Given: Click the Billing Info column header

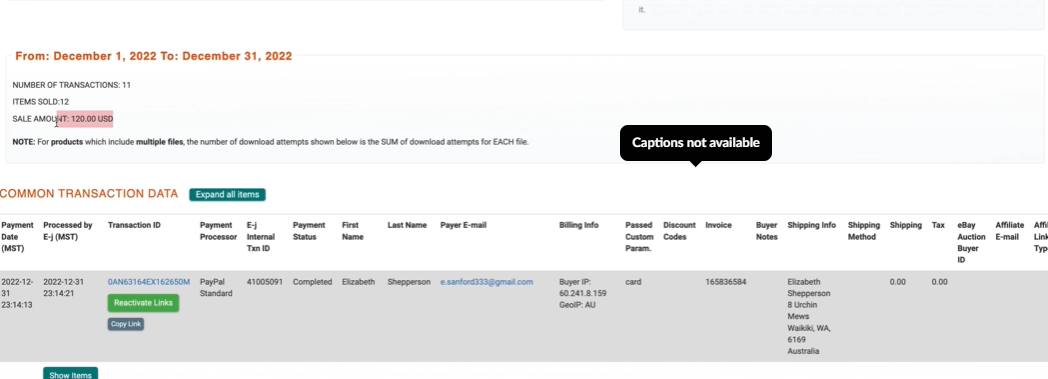Looking at the screenshot, I should [579, 225].
